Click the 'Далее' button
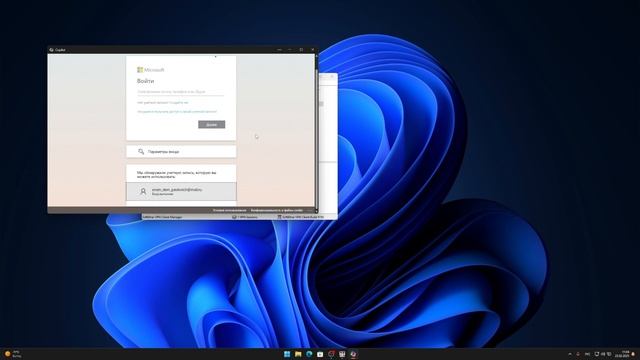Image resolution: width=640 pixels, height=360 pixels. point(211,124)
